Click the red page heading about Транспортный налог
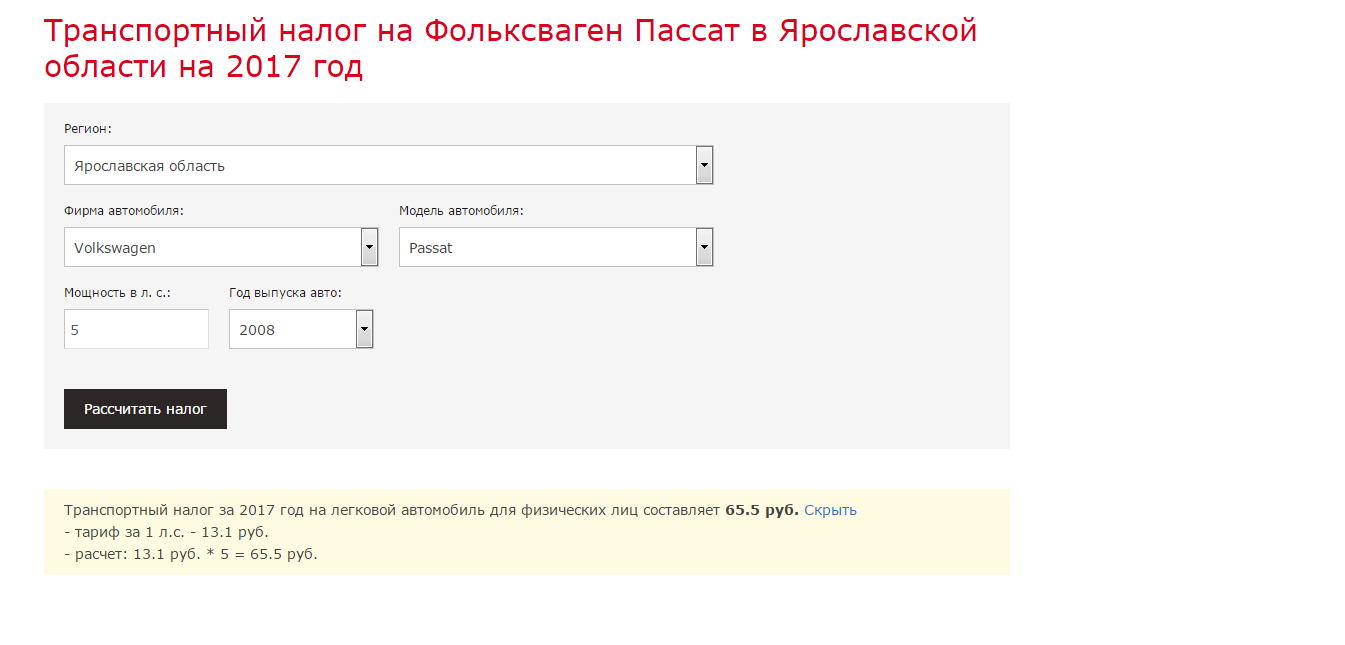The image size is (1345, 645). click(x=510, y=49)
